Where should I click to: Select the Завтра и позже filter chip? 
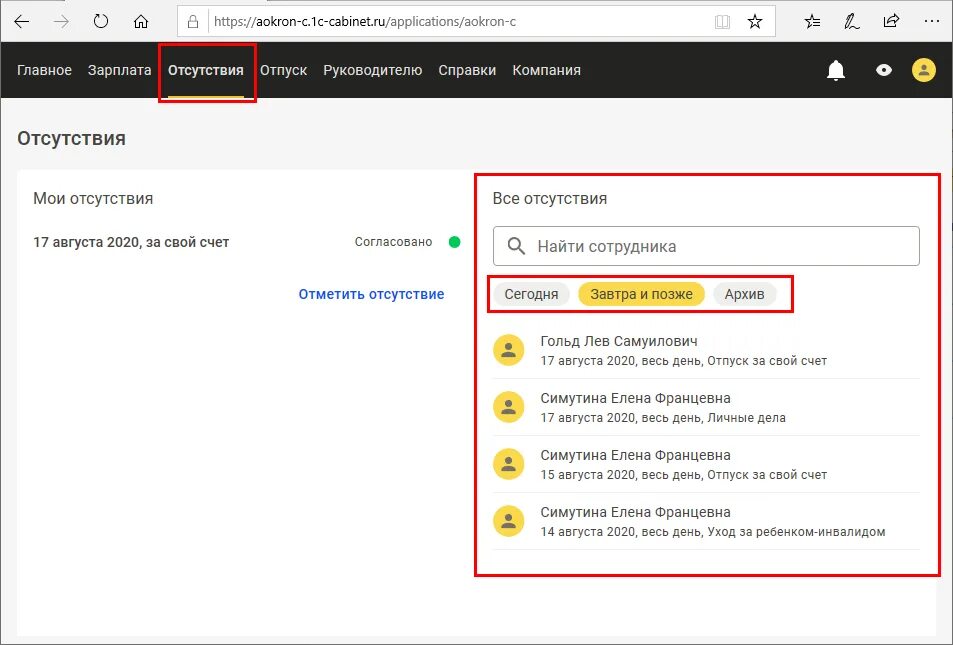click(641, 294)
